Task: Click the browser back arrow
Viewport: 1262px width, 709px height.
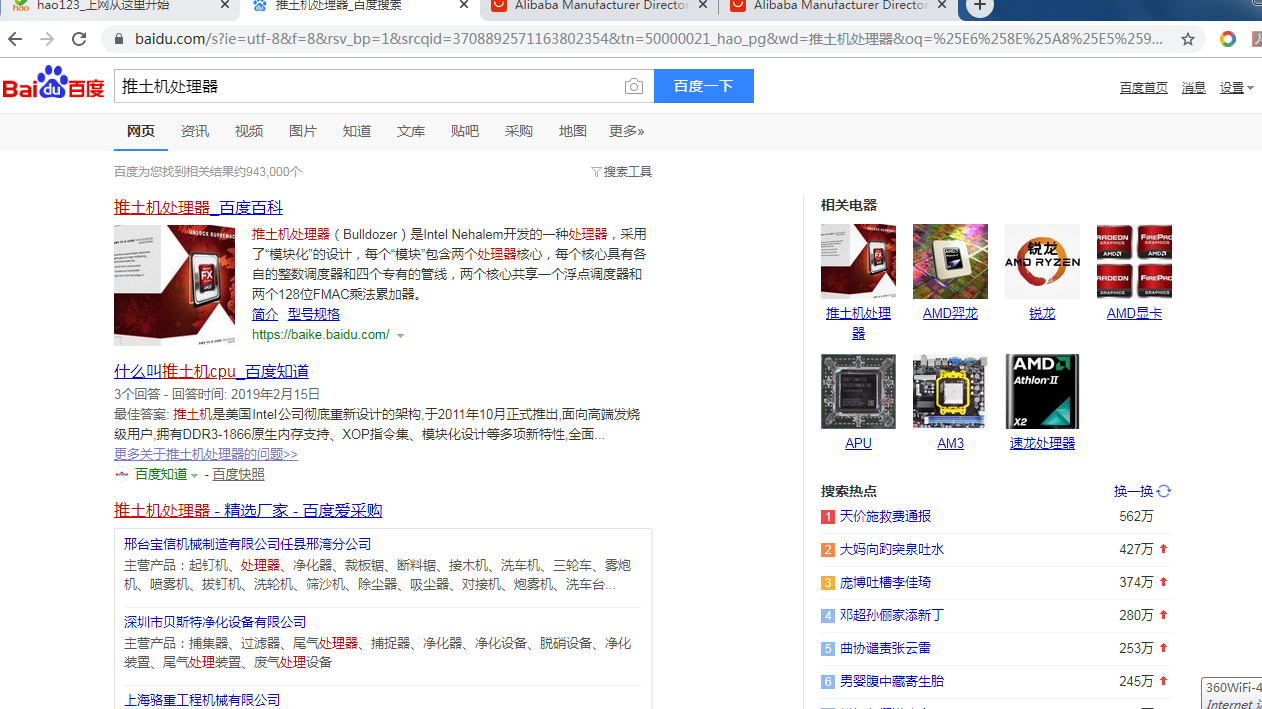Action: coord(15,39)
